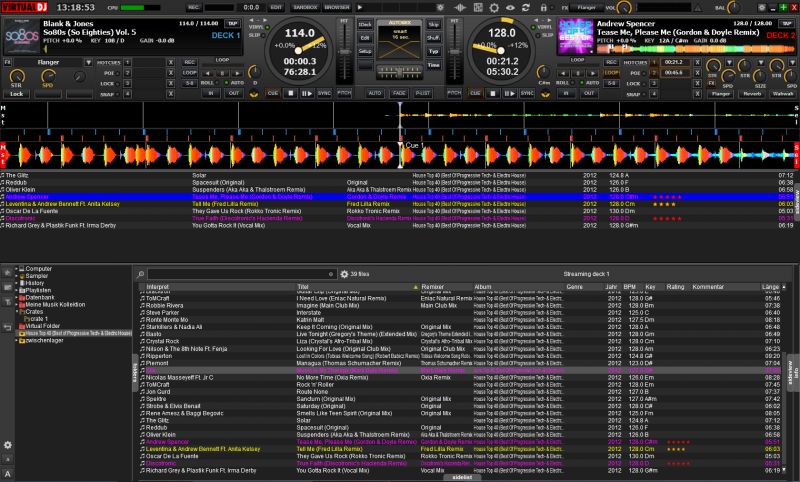Image resolution: width=800 pixels, height=482 pixels.
Task: Click the warning triangle next to master meter
Action: coord(697,8)
